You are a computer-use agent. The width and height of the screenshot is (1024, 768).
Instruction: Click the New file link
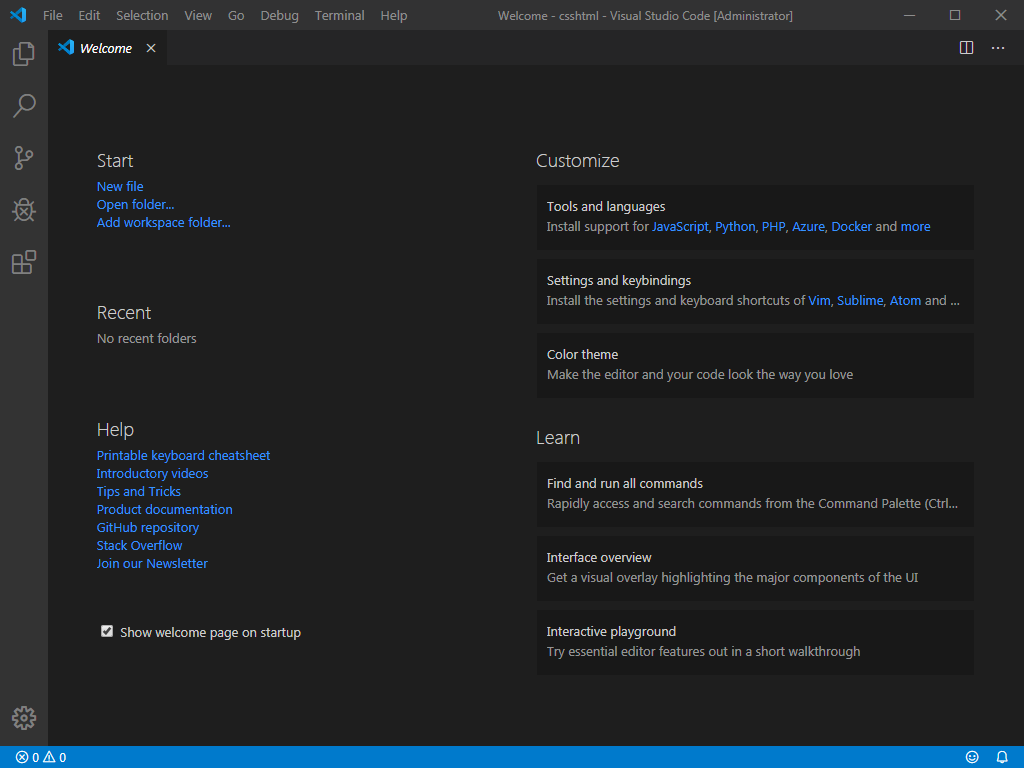coord(120,187)
